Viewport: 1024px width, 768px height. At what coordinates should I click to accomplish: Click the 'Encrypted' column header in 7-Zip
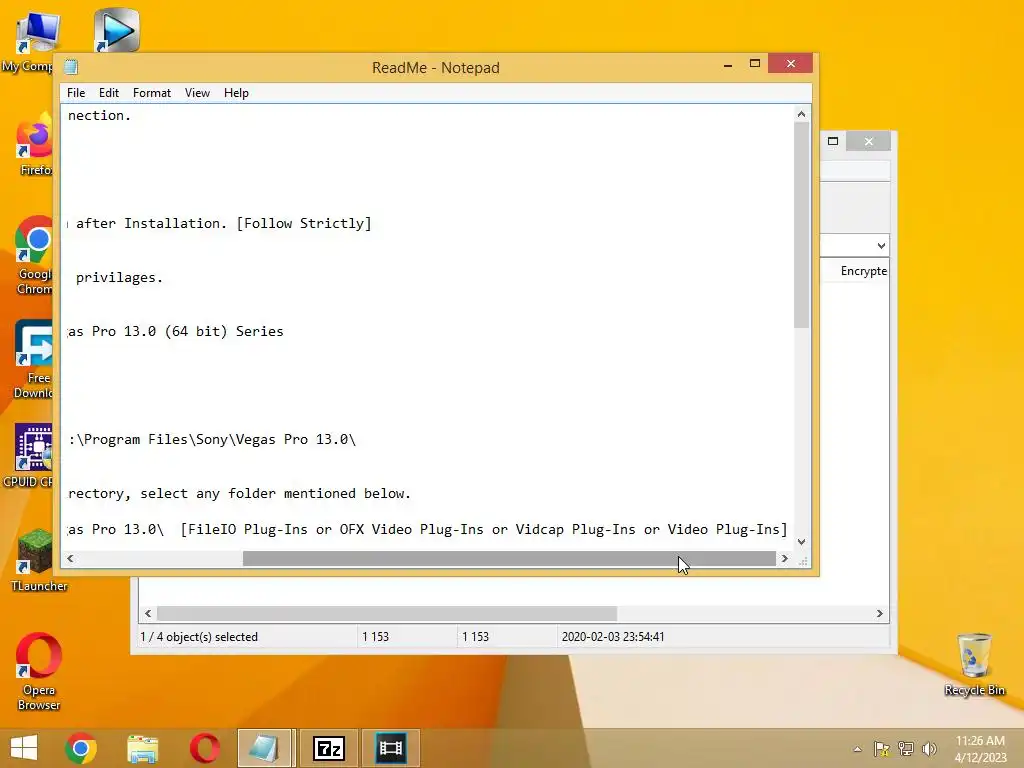point(863,271)
